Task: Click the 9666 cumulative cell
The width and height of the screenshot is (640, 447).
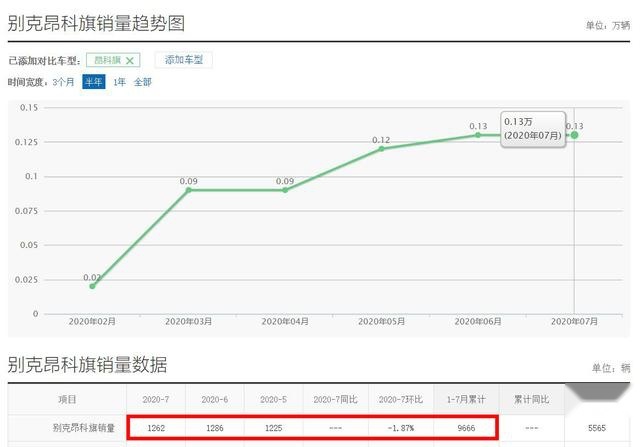Action: click(x=466, y=428)
